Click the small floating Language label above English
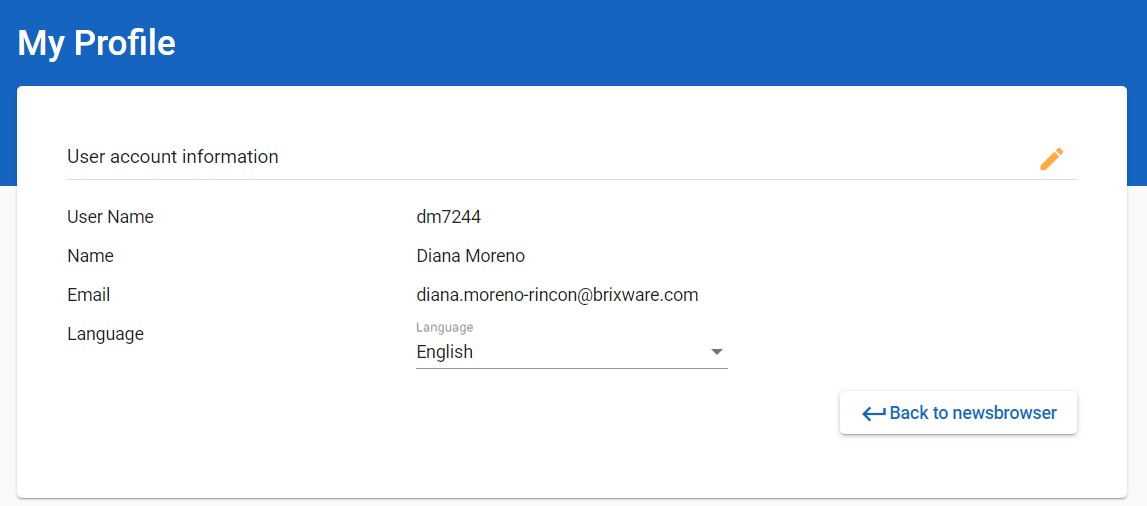 [x=444, y=327]
